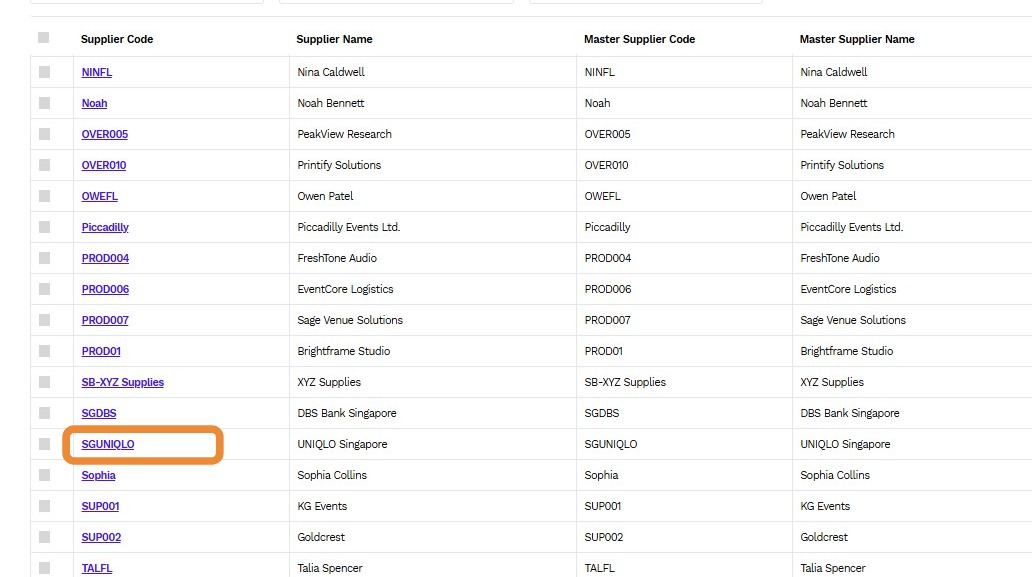
Task: Open the OWEFL supplier code link
Action: point(99,196)
